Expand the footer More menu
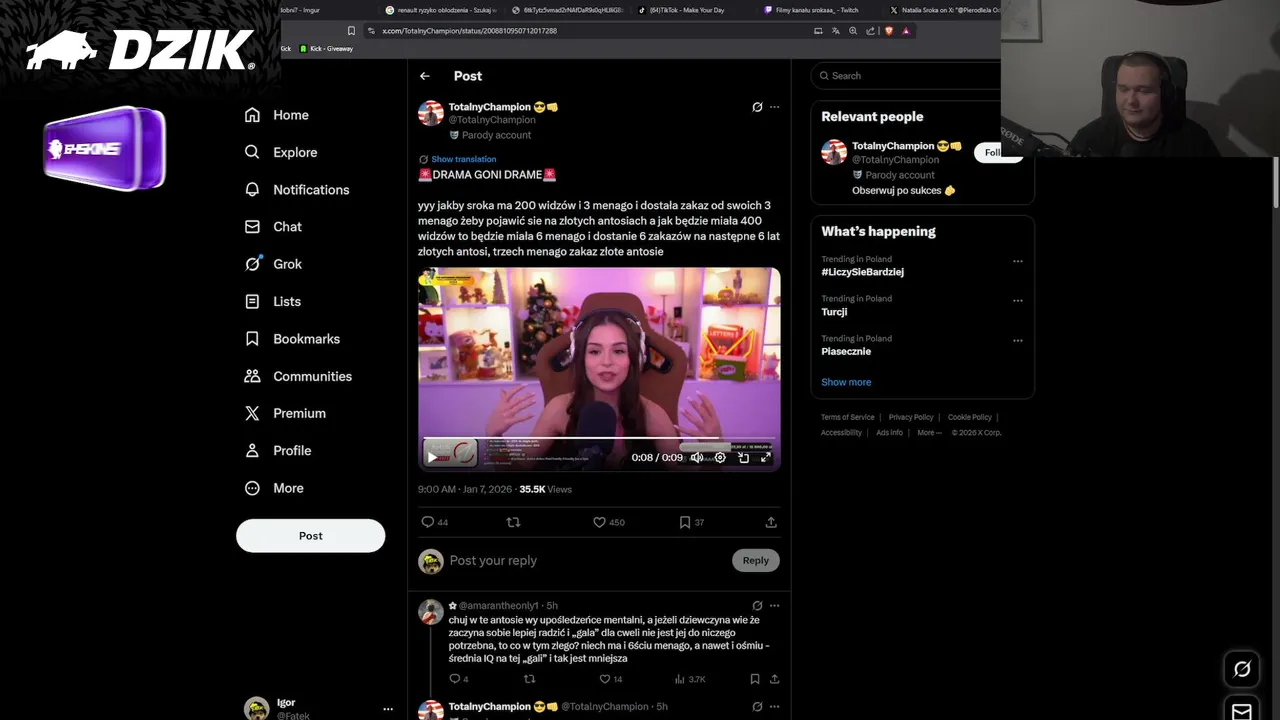 coord(928,433)
